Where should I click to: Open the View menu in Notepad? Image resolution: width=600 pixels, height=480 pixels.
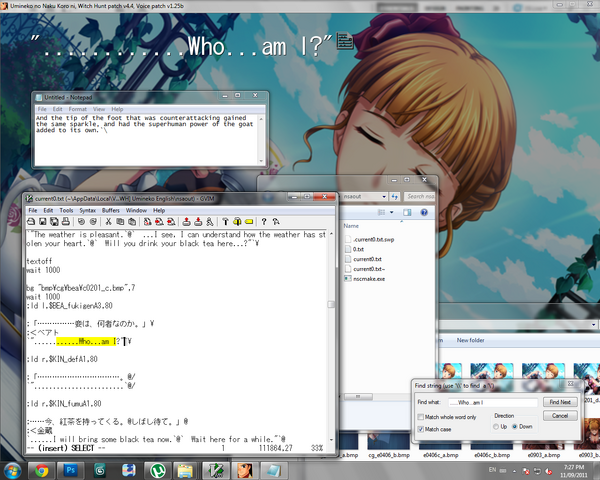(99, 109)
